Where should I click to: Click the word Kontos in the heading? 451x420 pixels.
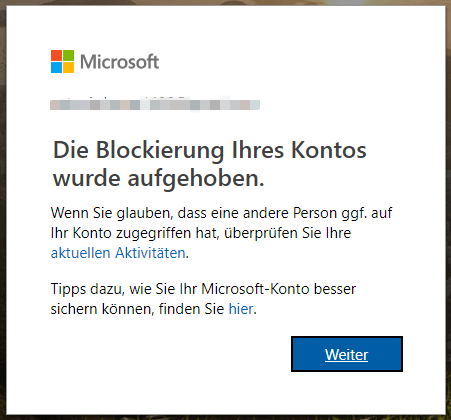[x=329, y=150]
